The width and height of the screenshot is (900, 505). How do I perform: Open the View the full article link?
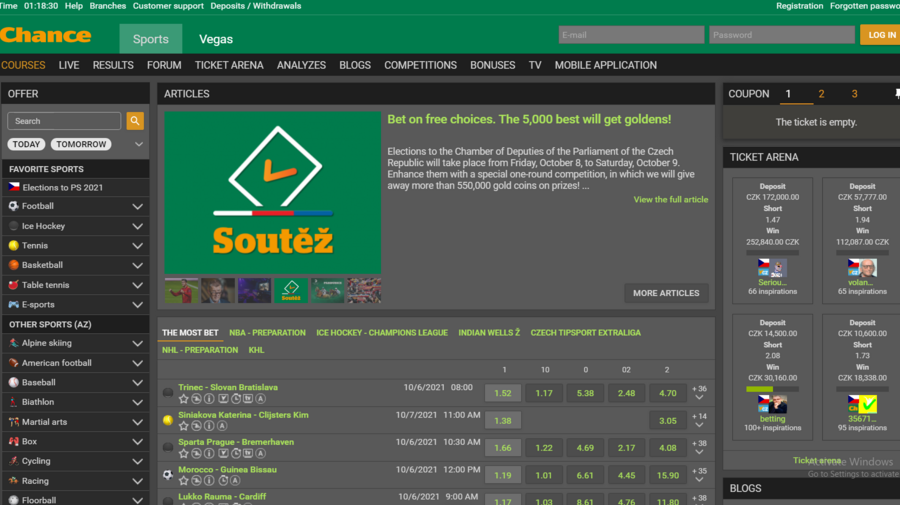click(x=670, y=200)
